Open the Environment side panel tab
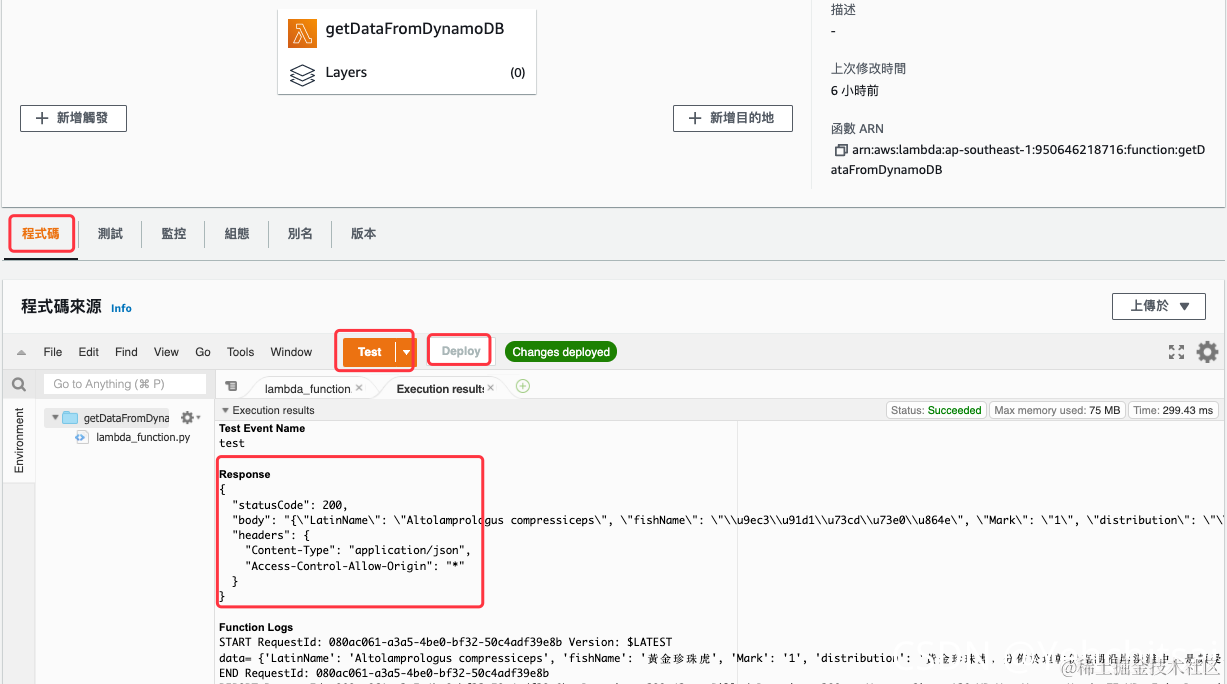Image resolution: width=1227 pixels, height=684 pixels. (19, 440)
